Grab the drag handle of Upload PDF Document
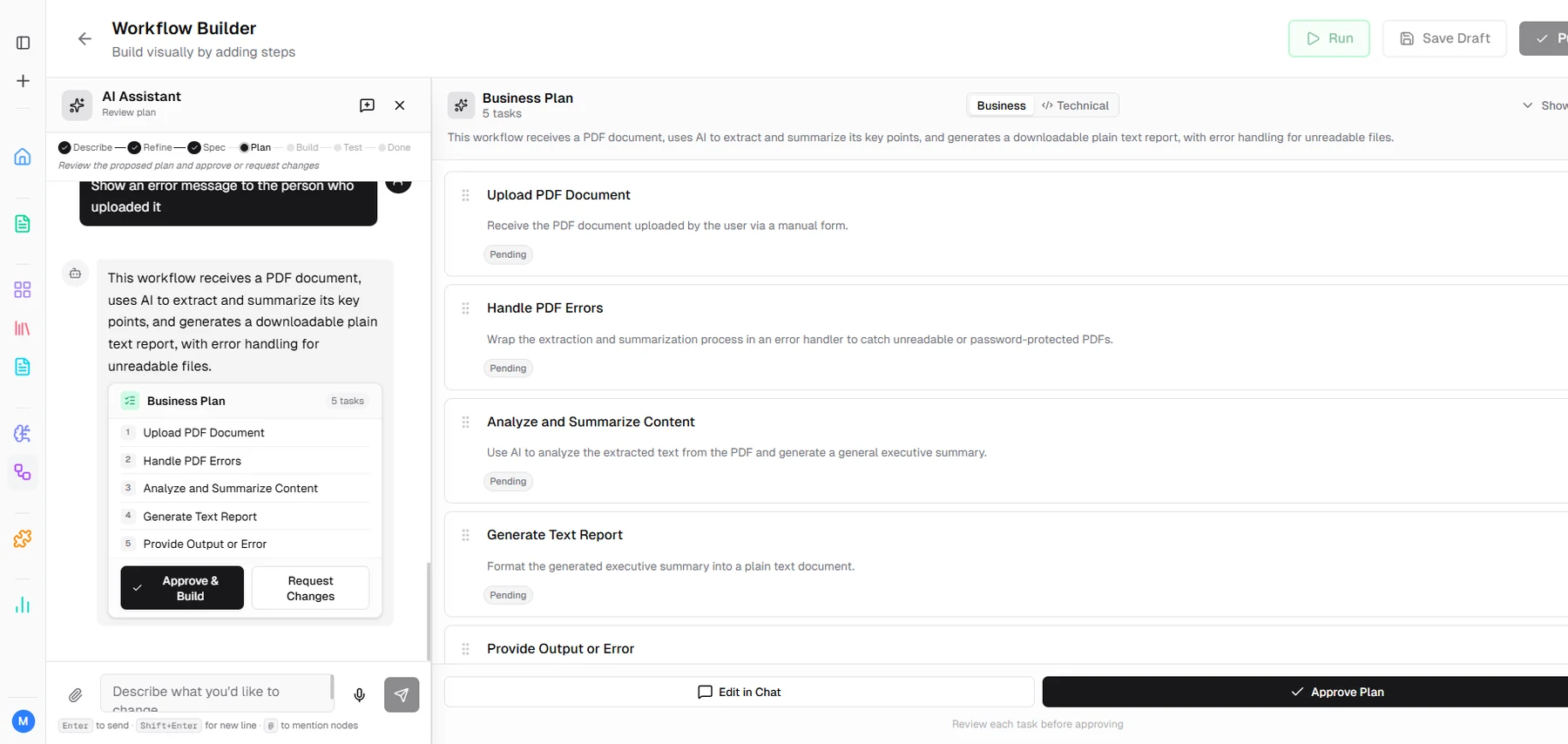The height and width of the screenshot is (744, 1568). point(466,195)
